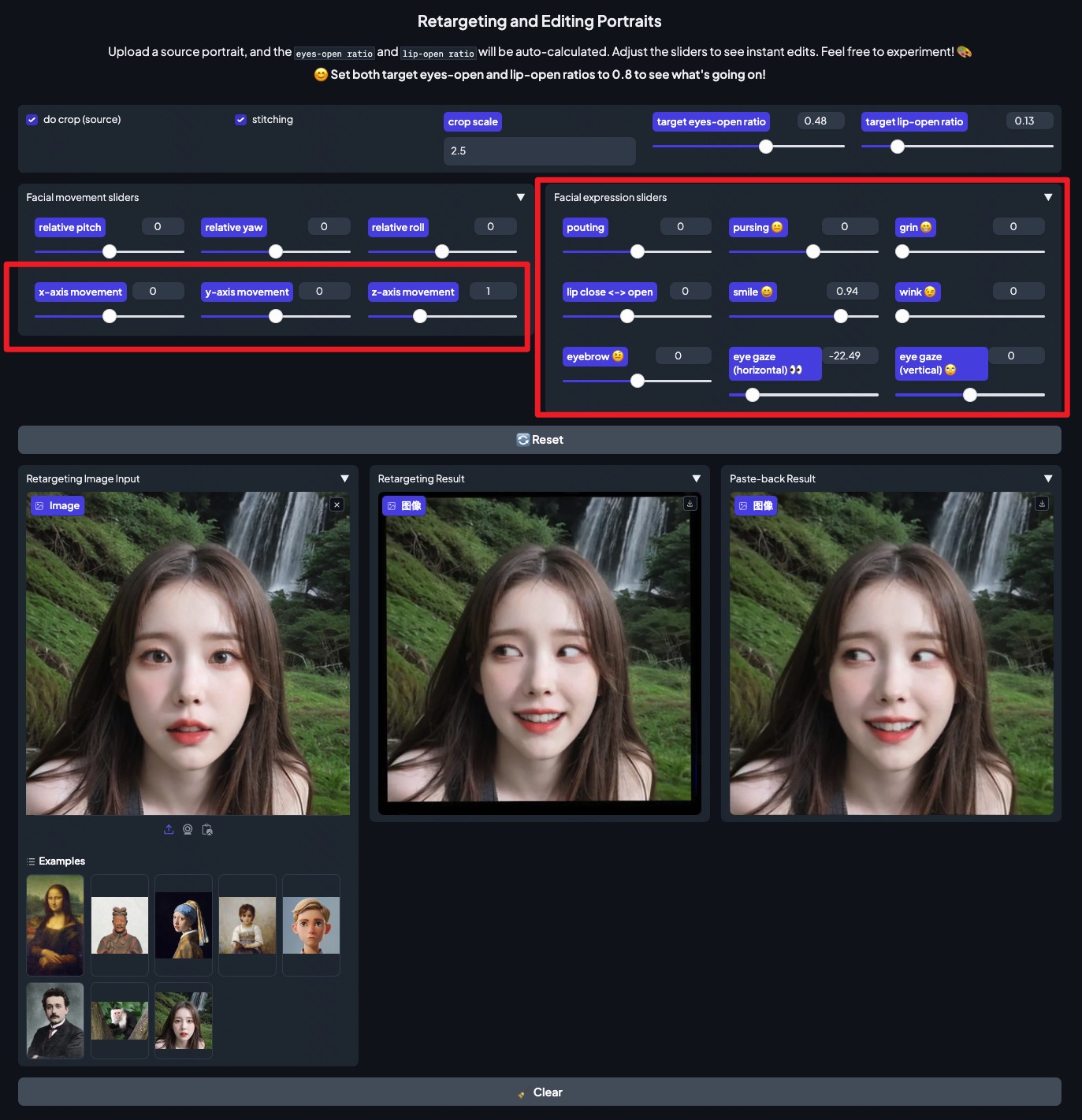
Task: Toggle the stitching checkbox
Action: 241,120
